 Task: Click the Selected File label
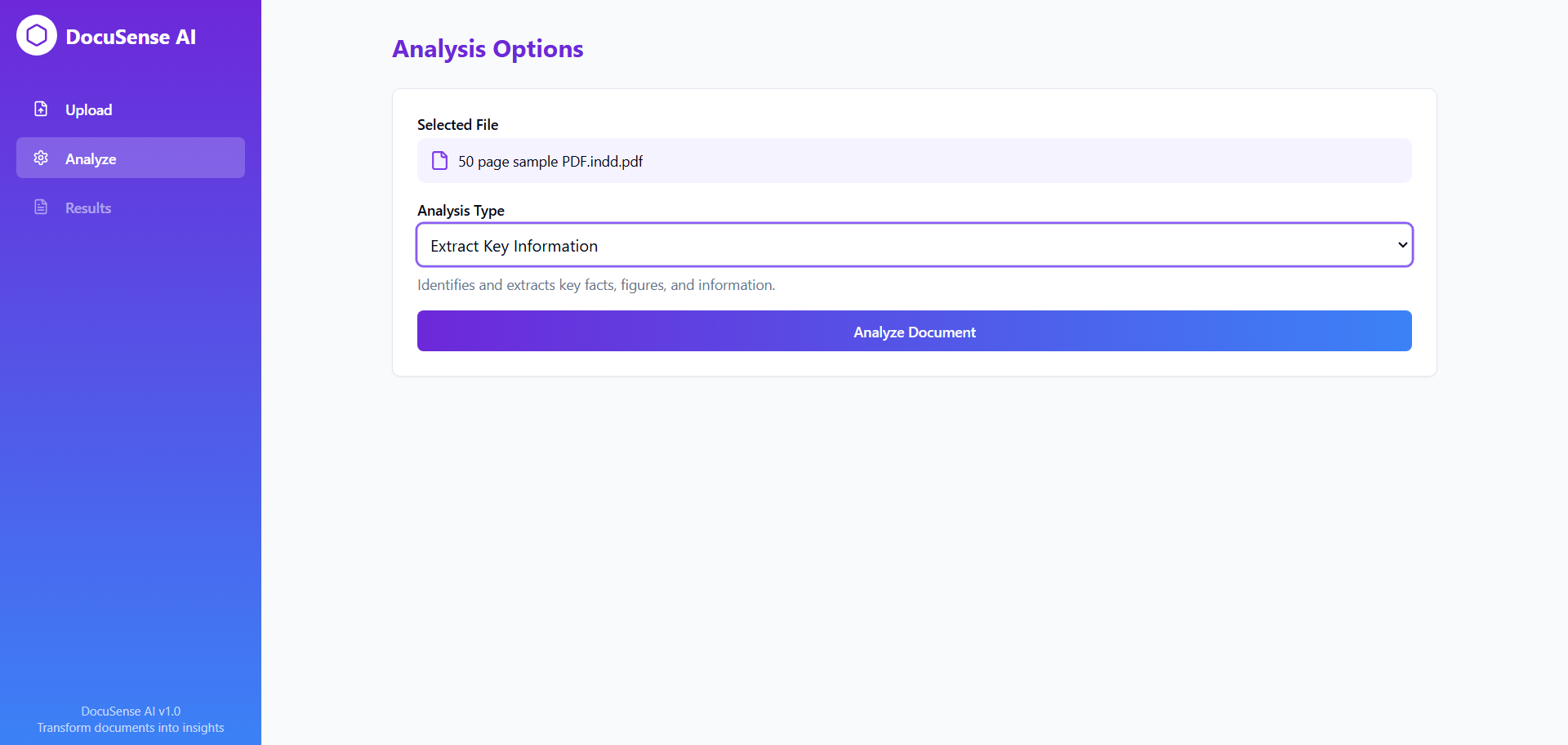[457, 125]
